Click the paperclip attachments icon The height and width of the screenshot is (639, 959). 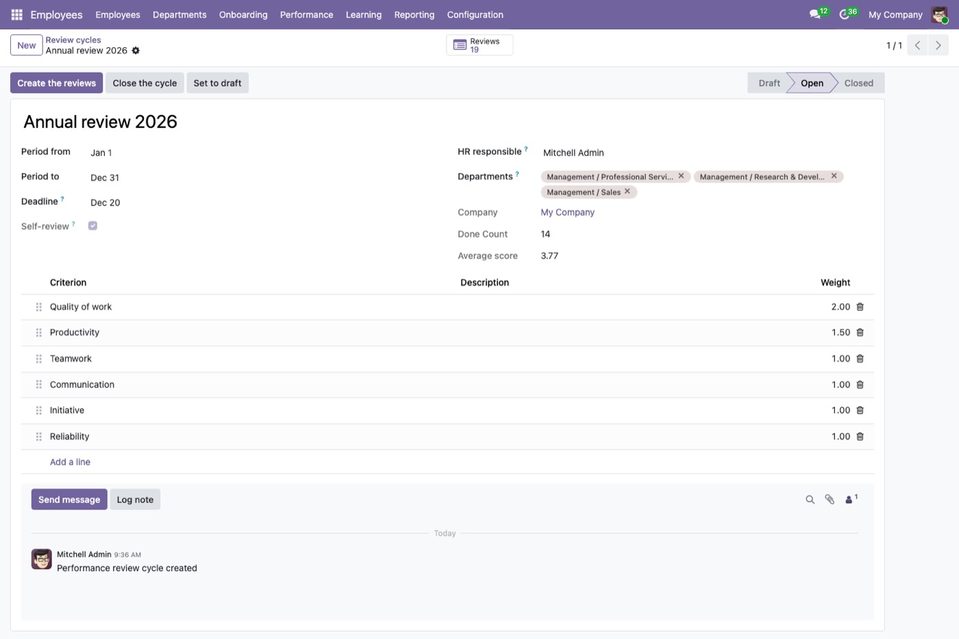[x=829, y=500]
